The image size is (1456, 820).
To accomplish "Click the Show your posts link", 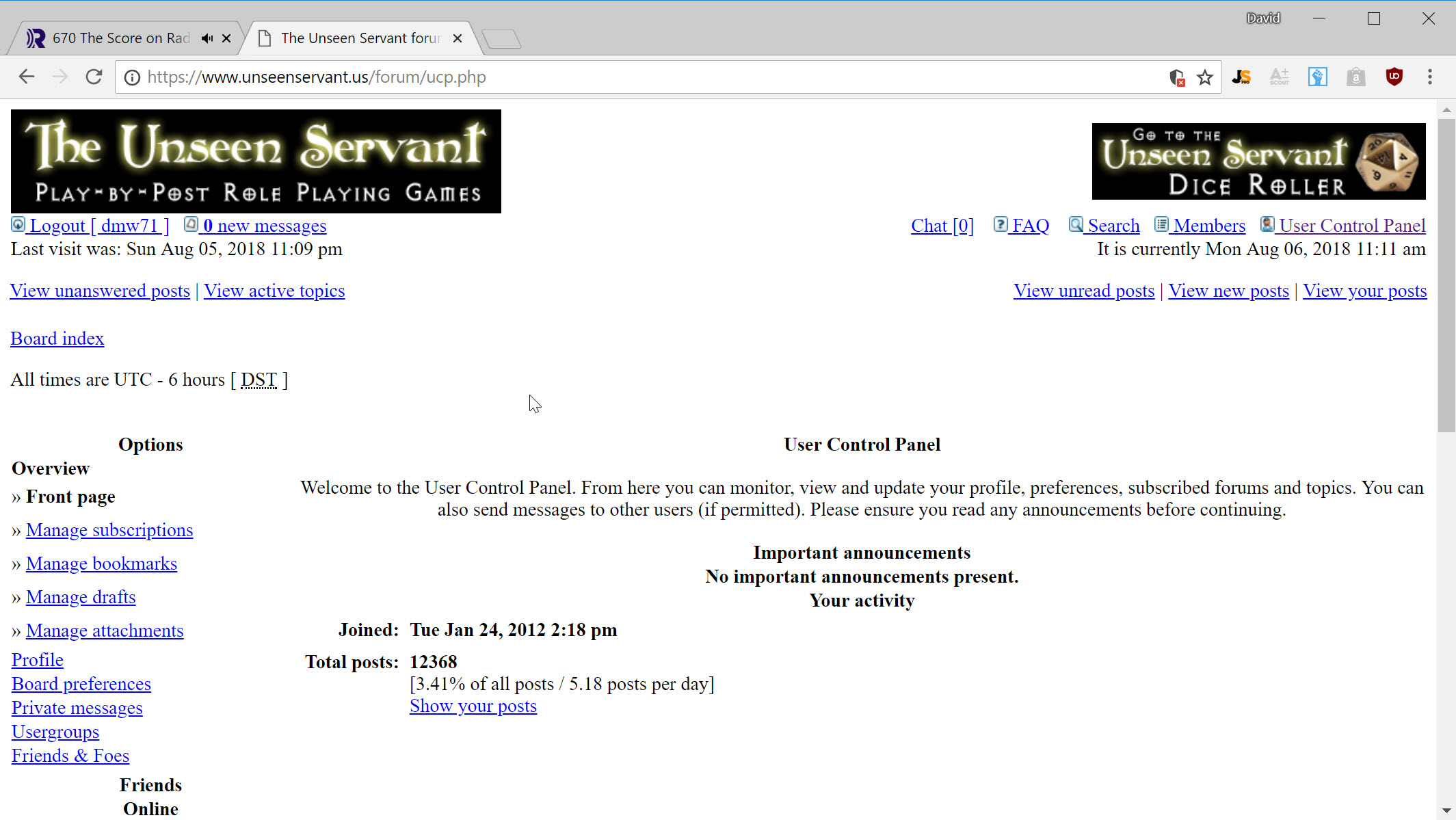I will tap(473, 706).
